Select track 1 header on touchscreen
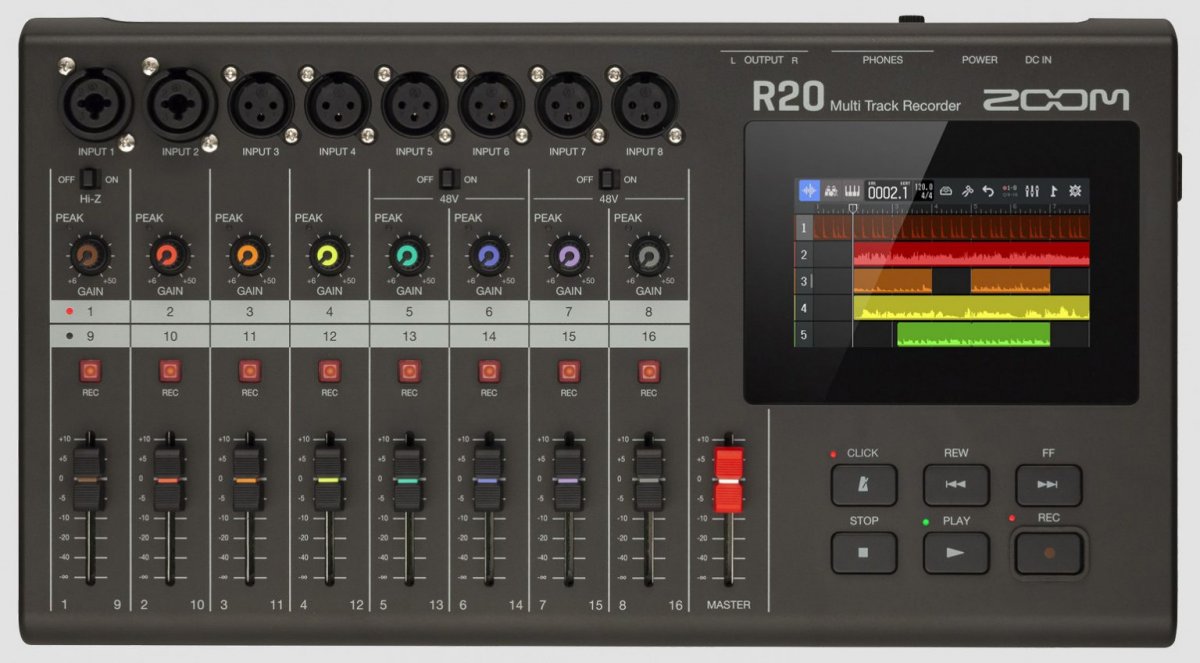The width and height of the screenshot is (1200, 663). coord(803,229)
